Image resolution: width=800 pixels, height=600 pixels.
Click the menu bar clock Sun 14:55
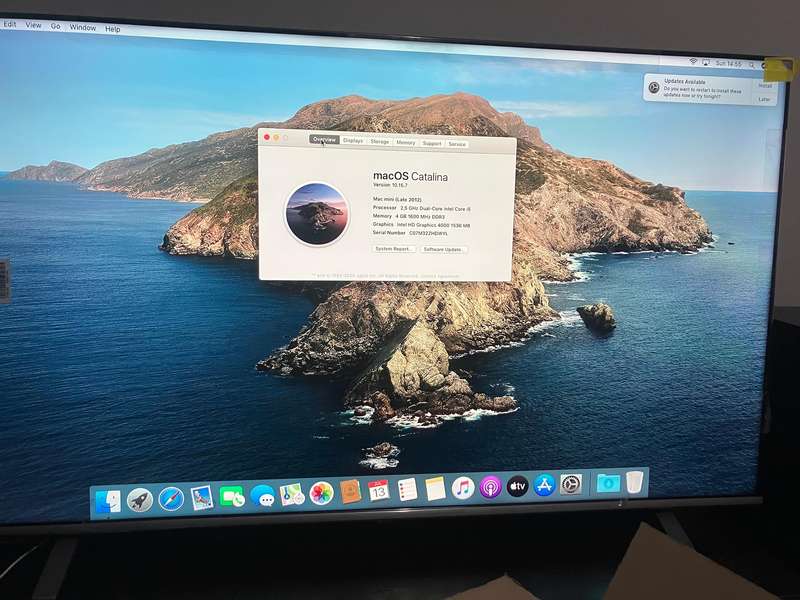click(x=728, y=64)
